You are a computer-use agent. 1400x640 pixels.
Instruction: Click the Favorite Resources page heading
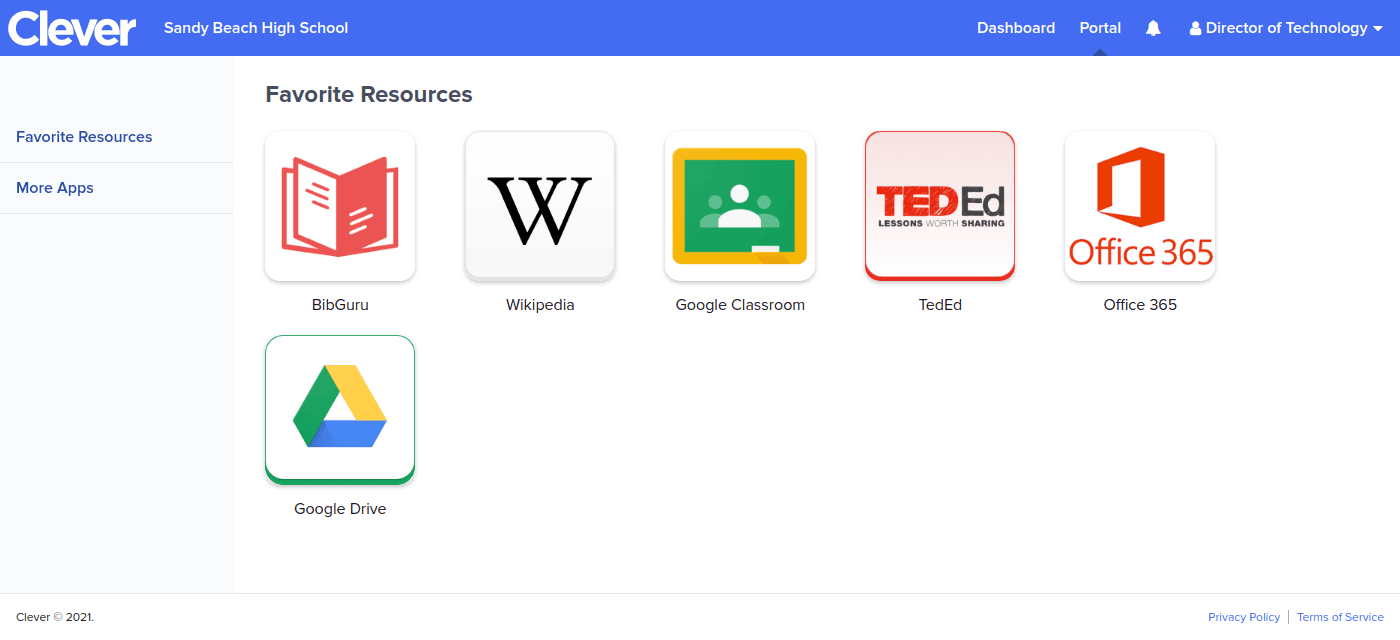[x=369, y=95]
